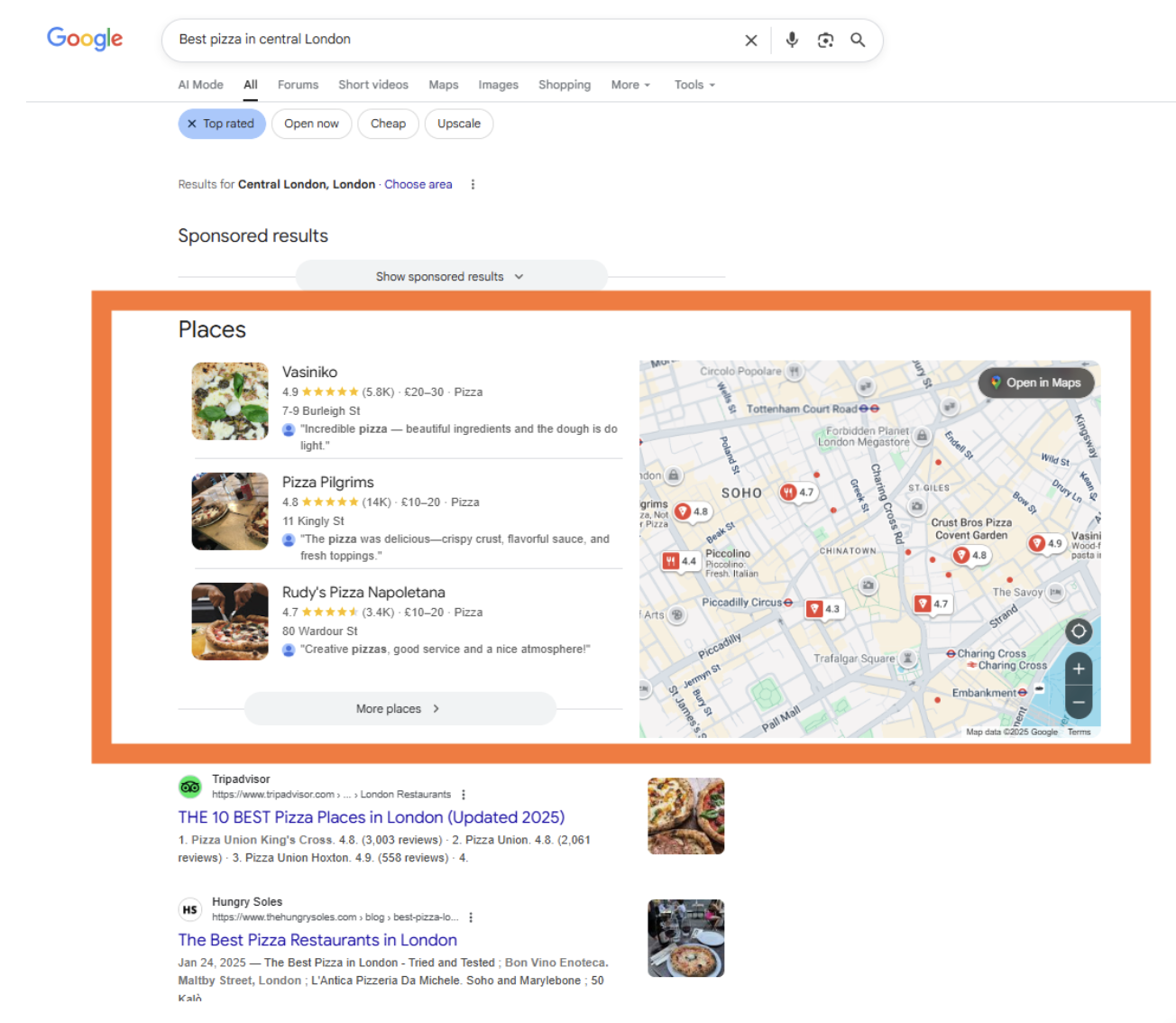This screenshot has height=1023, width=1176.
Task: Switch to the Images tab
Action: (x=498, y=85)
